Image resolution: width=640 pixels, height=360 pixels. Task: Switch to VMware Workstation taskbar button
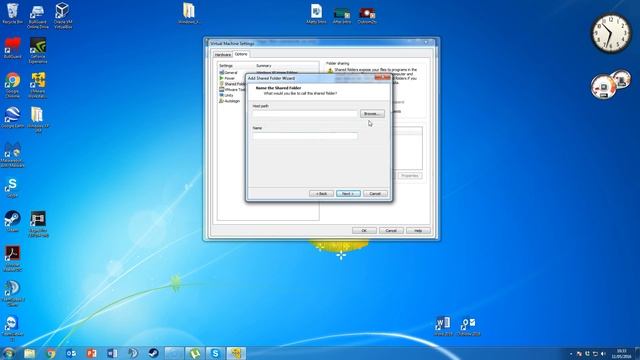tap(236, 353)
